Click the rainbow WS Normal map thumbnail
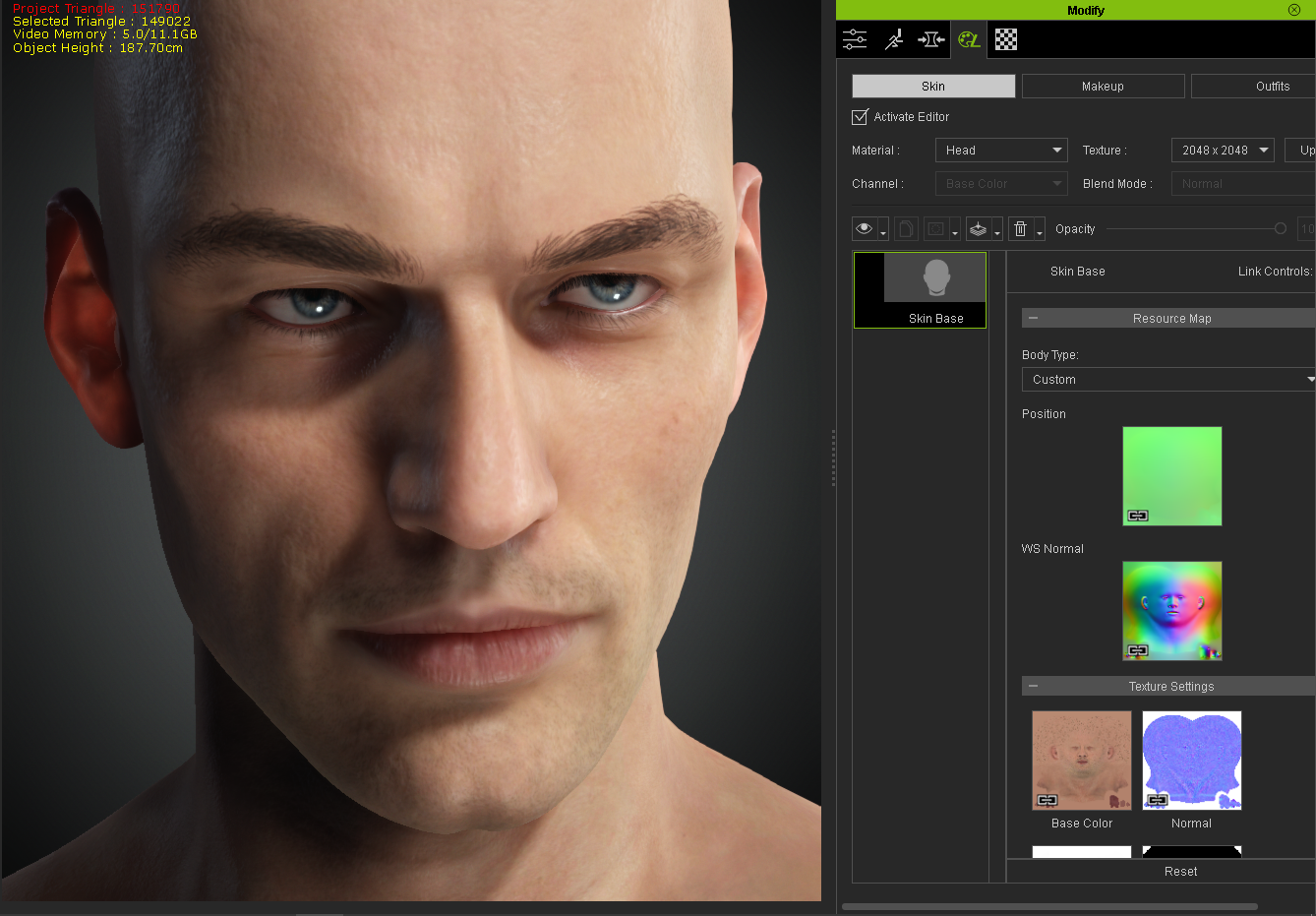1316x916 pixels. 1172,611
